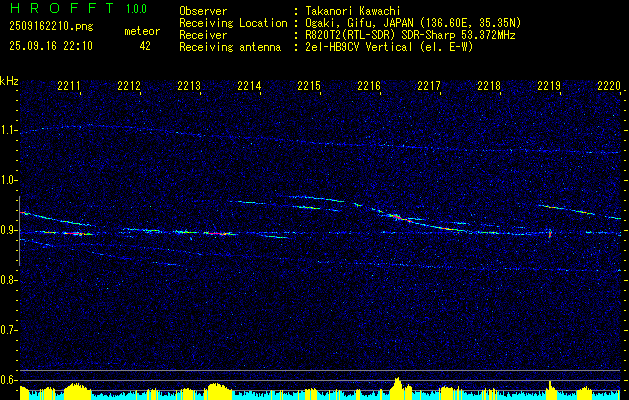Select the 2215 time label
The image size is (629, 400).
point(309,85)
